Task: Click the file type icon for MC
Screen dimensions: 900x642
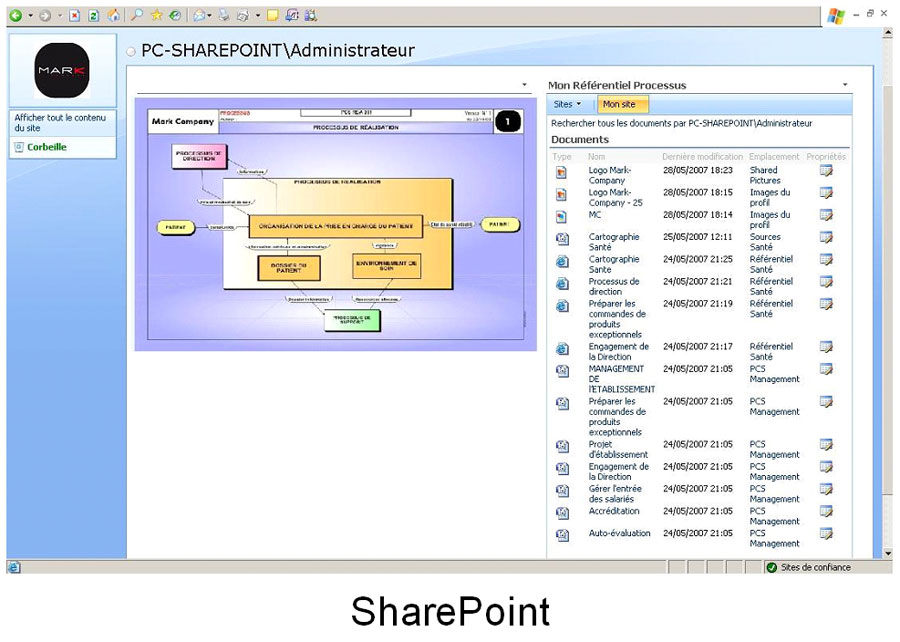Action: [x=562, y=217]
